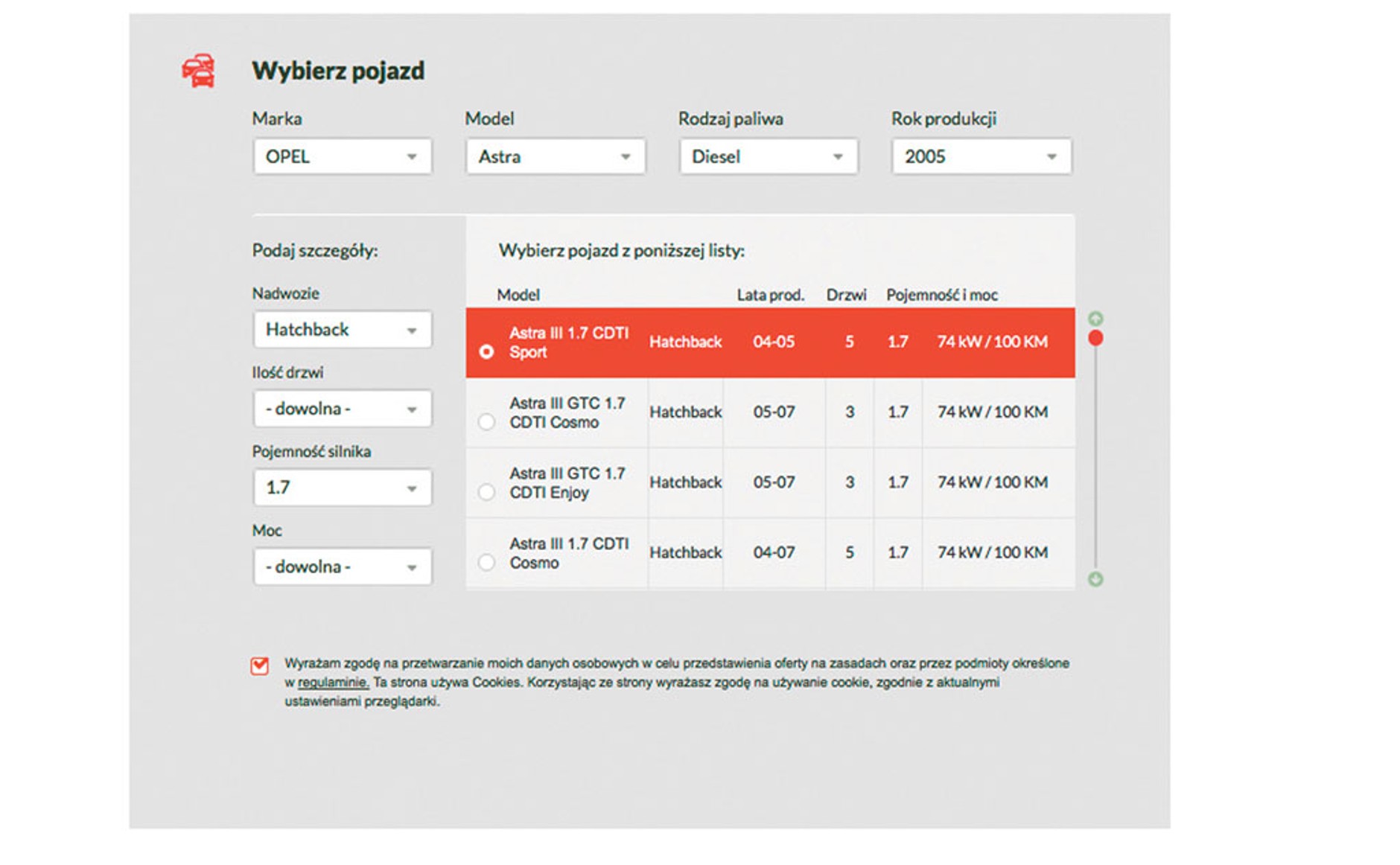Select the Astra III 1.7 CDTI Sport radio button

(486, 351)
